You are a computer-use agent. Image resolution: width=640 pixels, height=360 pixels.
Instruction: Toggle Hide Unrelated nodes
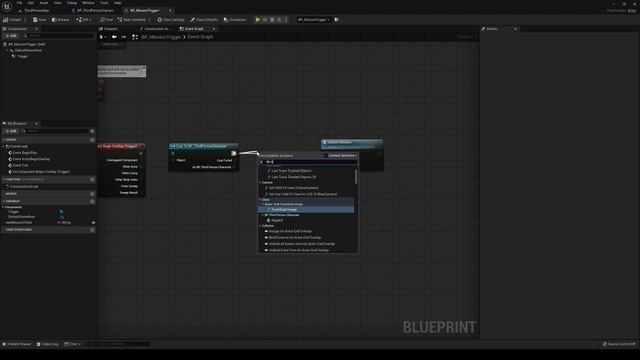point(131,20)
